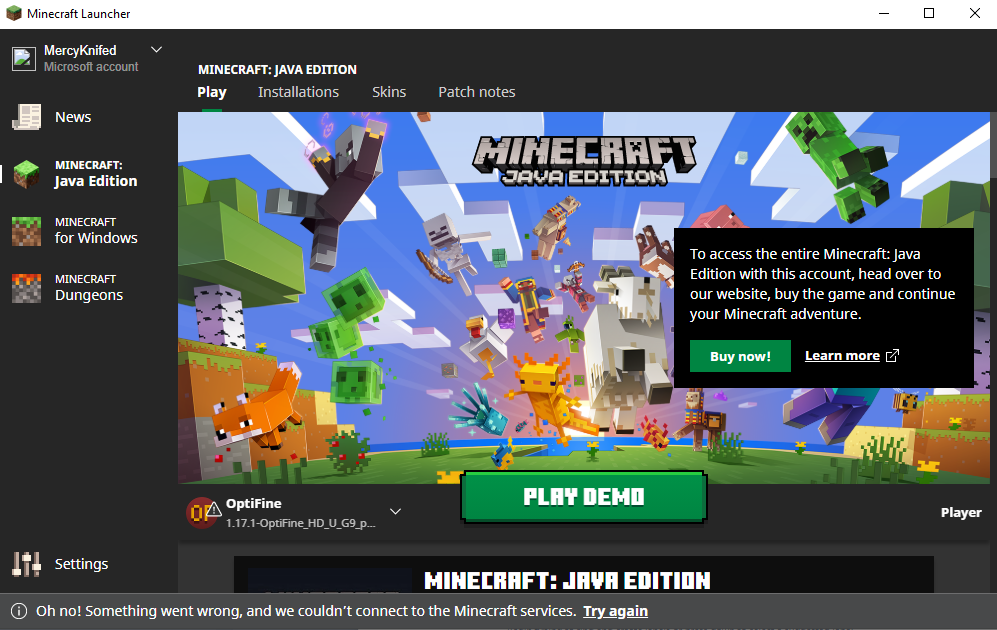Select the Java Edition grass block icon
The width and height of the screenshot is (997, 630).
[27, 174]
